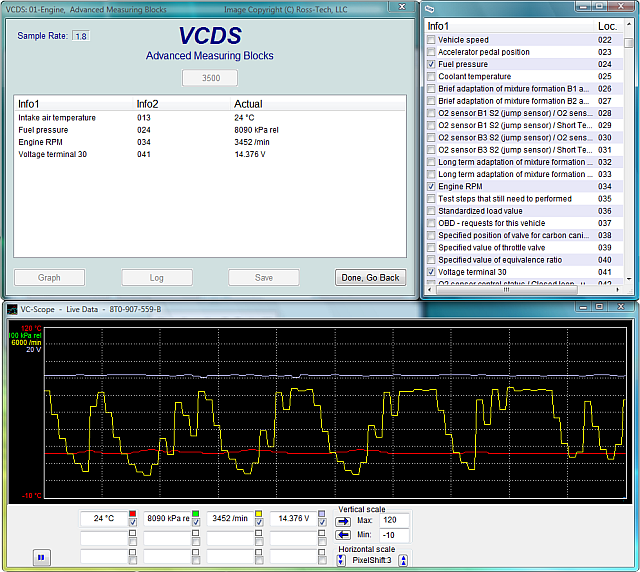Click the VC-Scope title bar icon
The image size is (640, 572).
tap(12, 309)
